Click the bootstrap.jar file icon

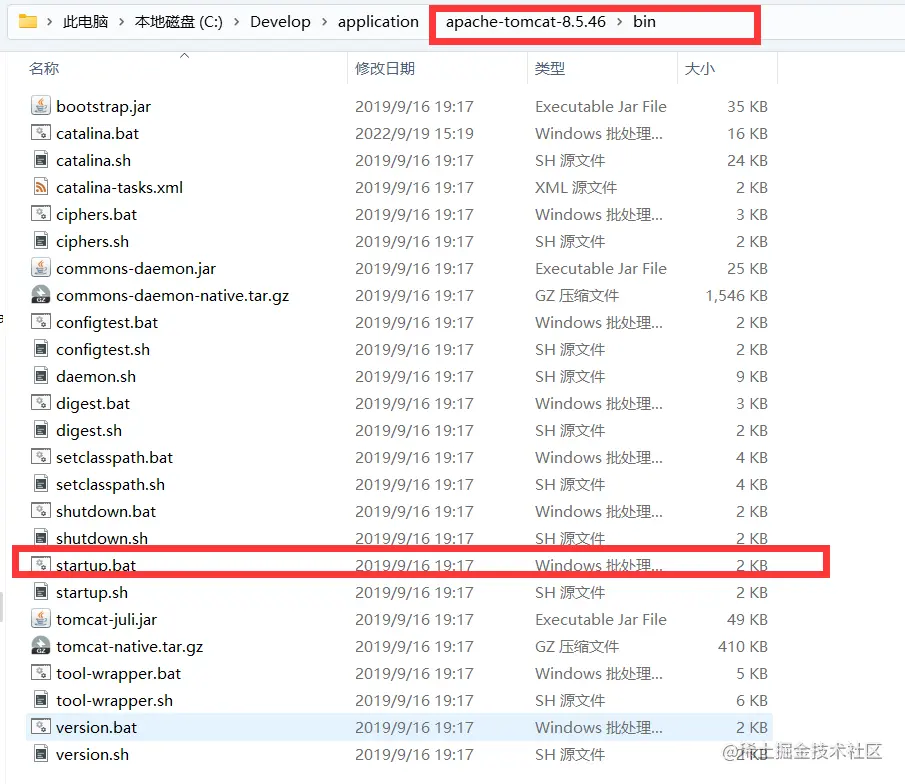tap(40, 106)
